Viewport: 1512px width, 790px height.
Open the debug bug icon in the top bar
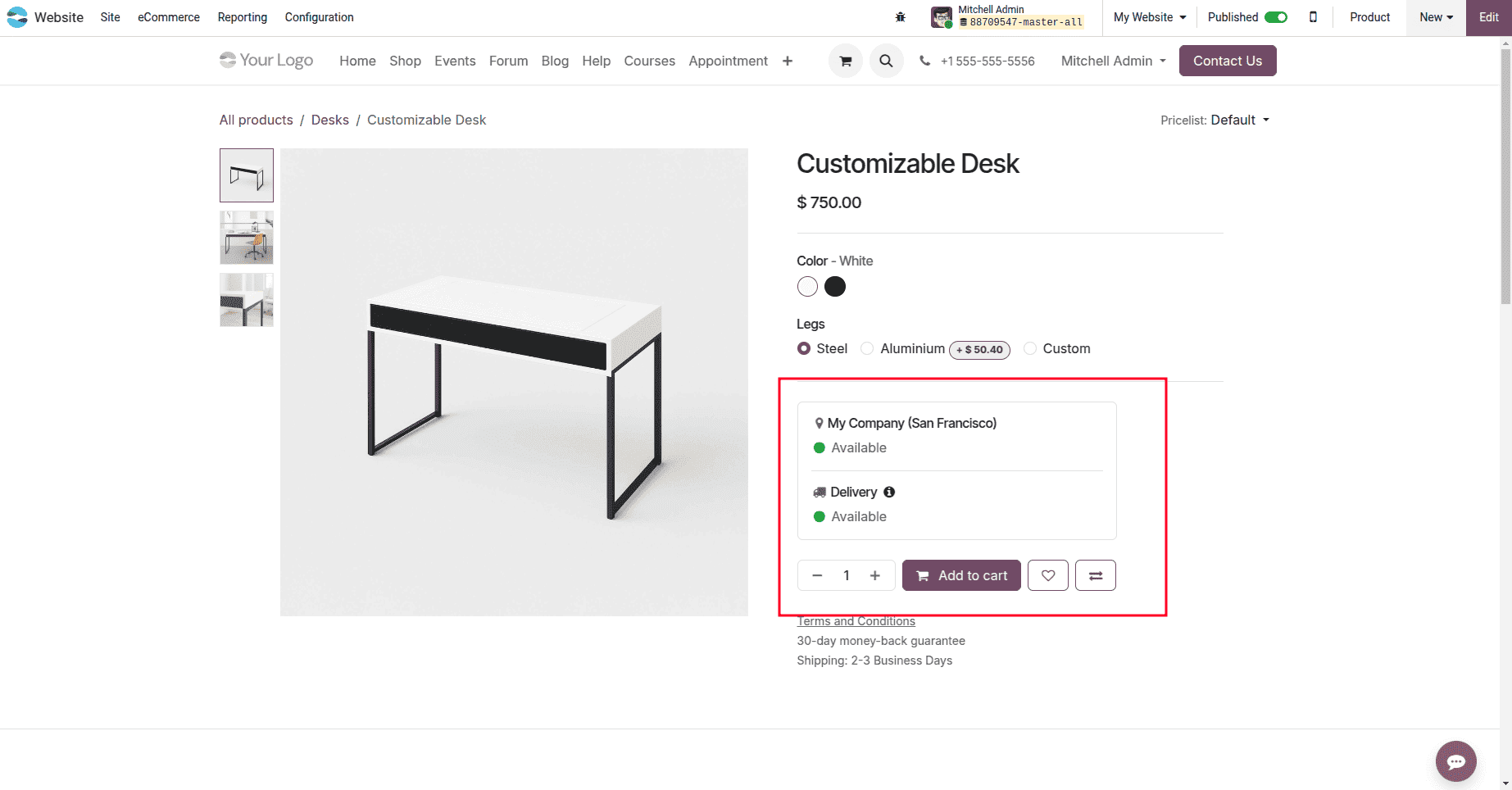pos(900,16)
